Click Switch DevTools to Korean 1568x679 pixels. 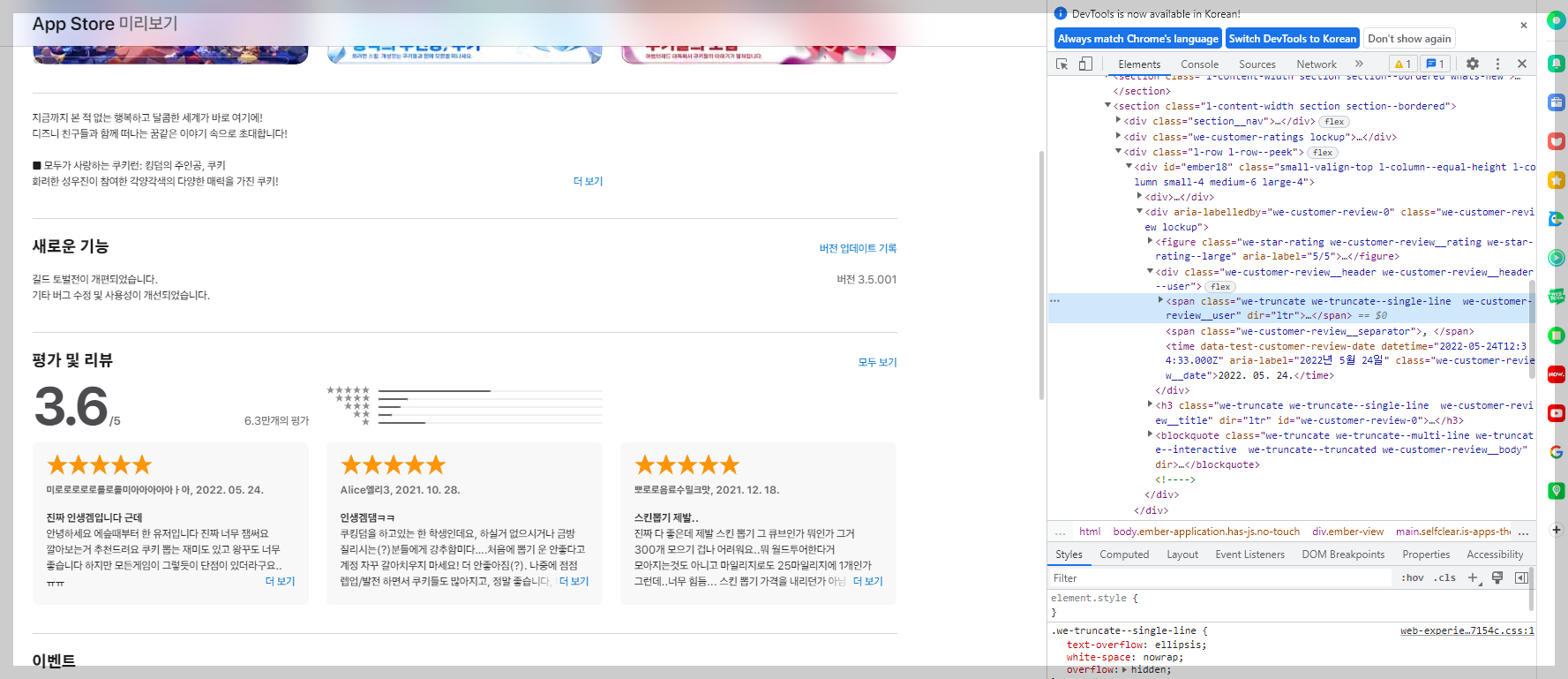point(1293,39)
